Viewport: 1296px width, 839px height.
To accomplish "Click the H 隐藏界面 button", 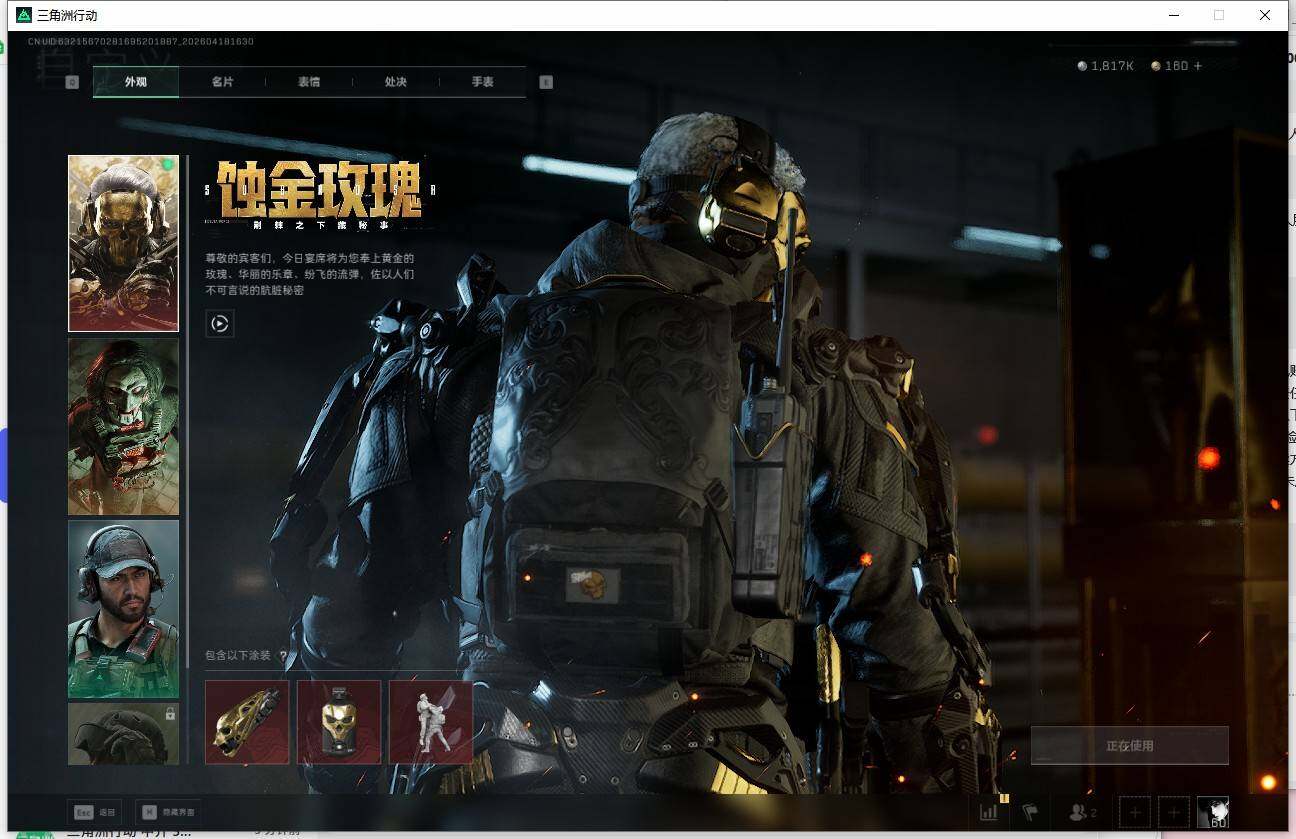I will 168,812.
